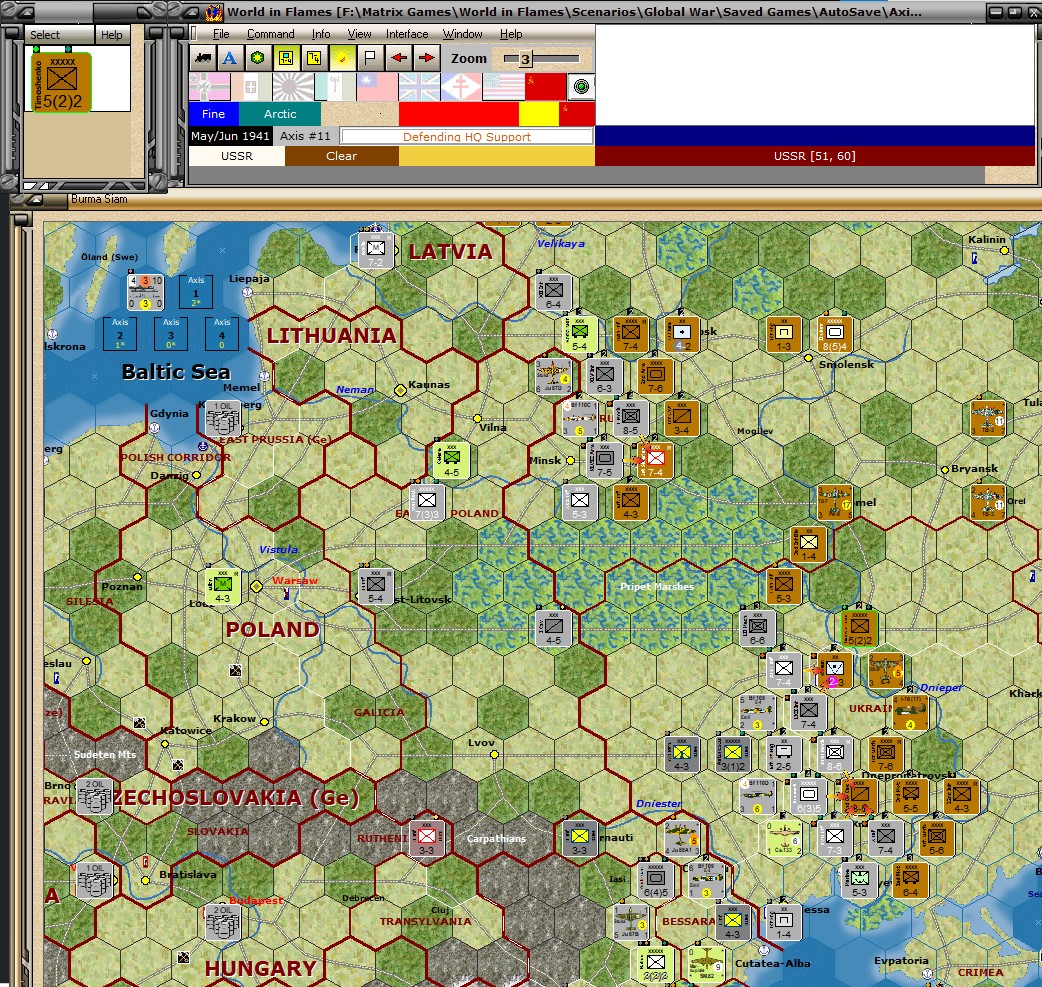Select the gray 4-5 unit in Pripet Marshes
This screenshot has height=987, width=1042.
[554, 628]
